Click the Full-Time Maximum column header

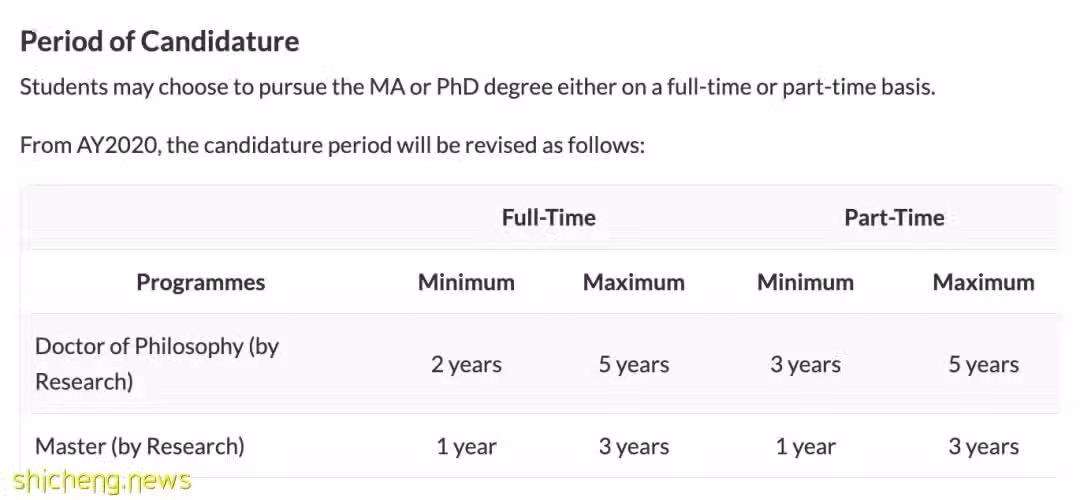pyautogui.click(x=634, y=282)
